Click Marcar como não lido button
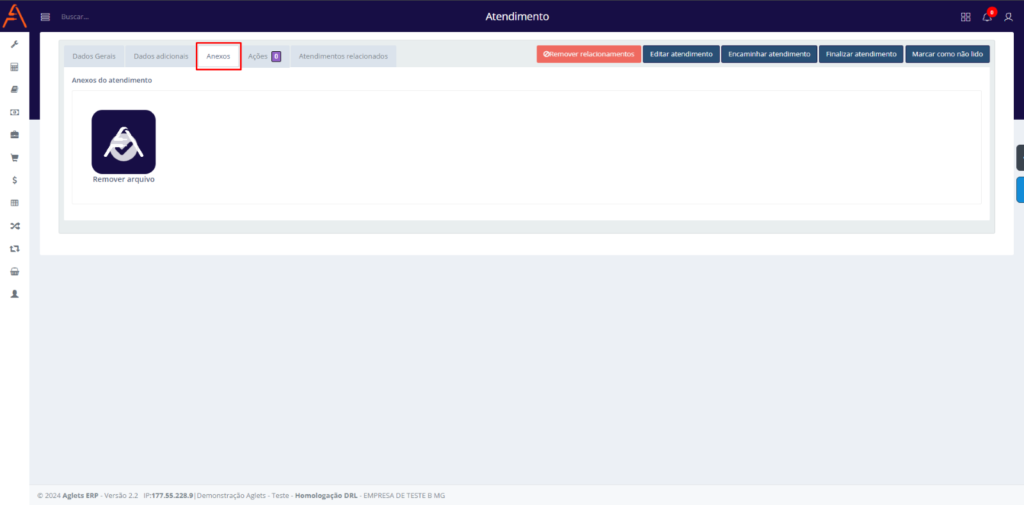The image size is (1024, 505). [947, 54]
